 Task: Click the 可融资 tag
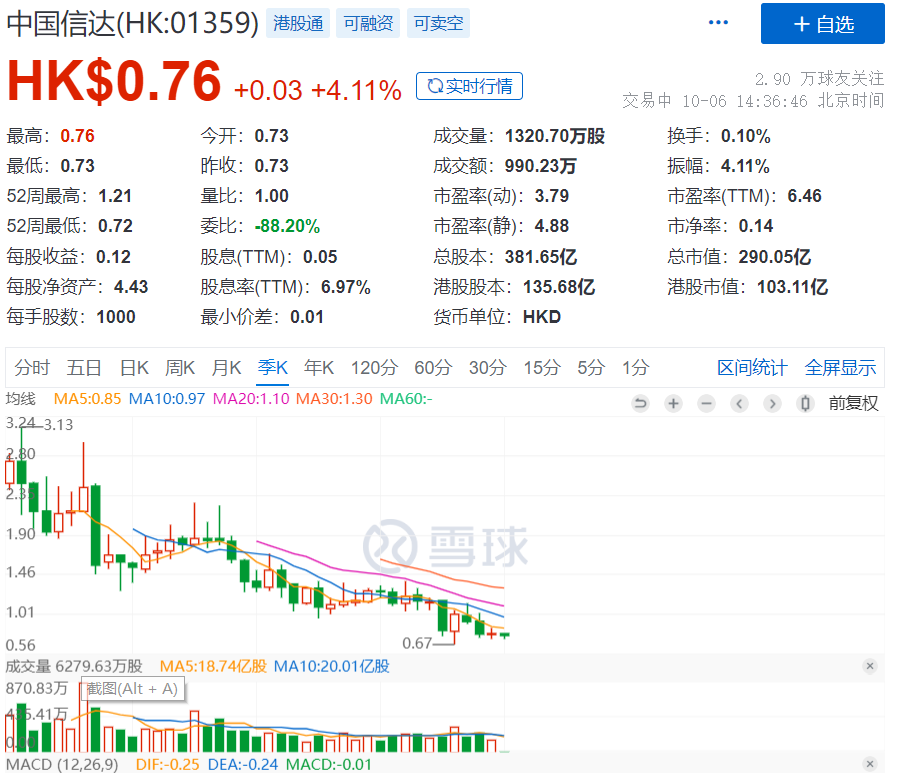(368, 23)
